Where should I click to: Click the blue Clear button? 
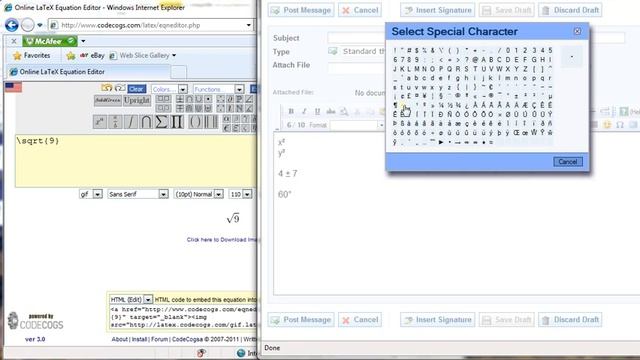pyautogui.click(x=136, y=89)
